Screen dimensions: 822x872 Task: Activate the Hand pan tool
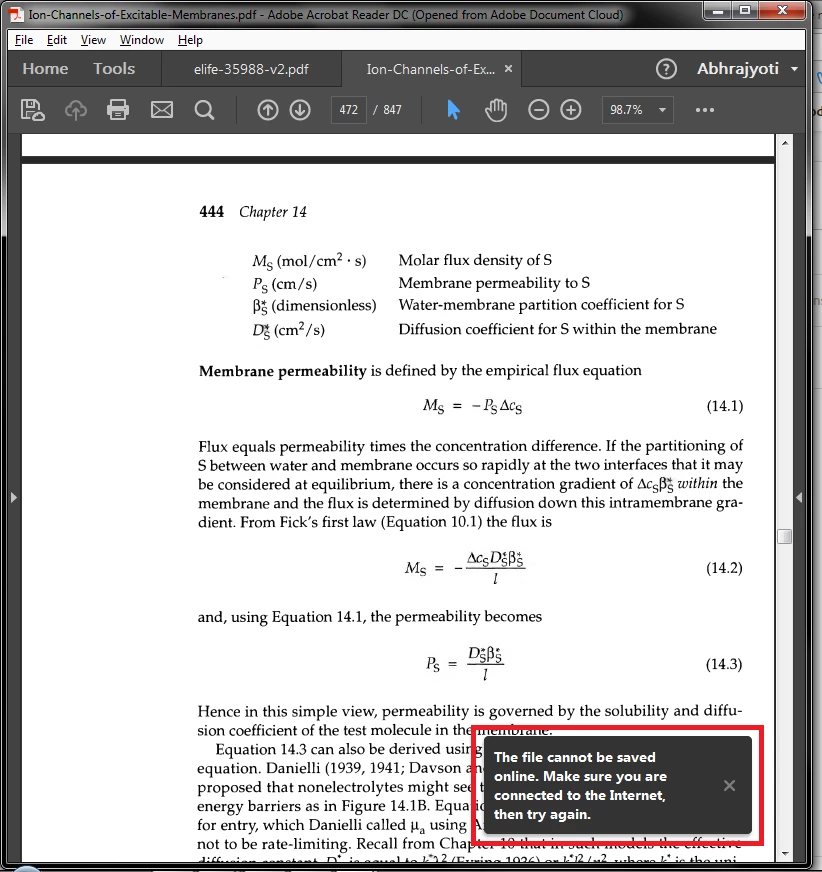click(x=496, y=110)
